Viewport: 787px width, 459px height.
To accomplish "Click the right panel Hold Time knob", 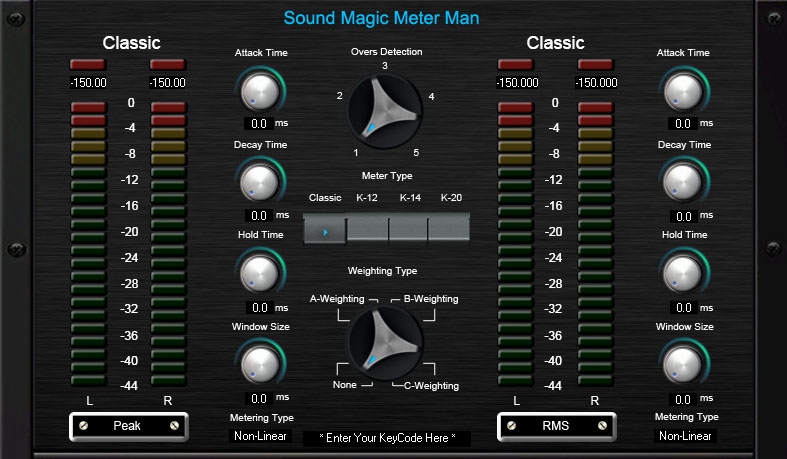I will click(x=683, y=274).
